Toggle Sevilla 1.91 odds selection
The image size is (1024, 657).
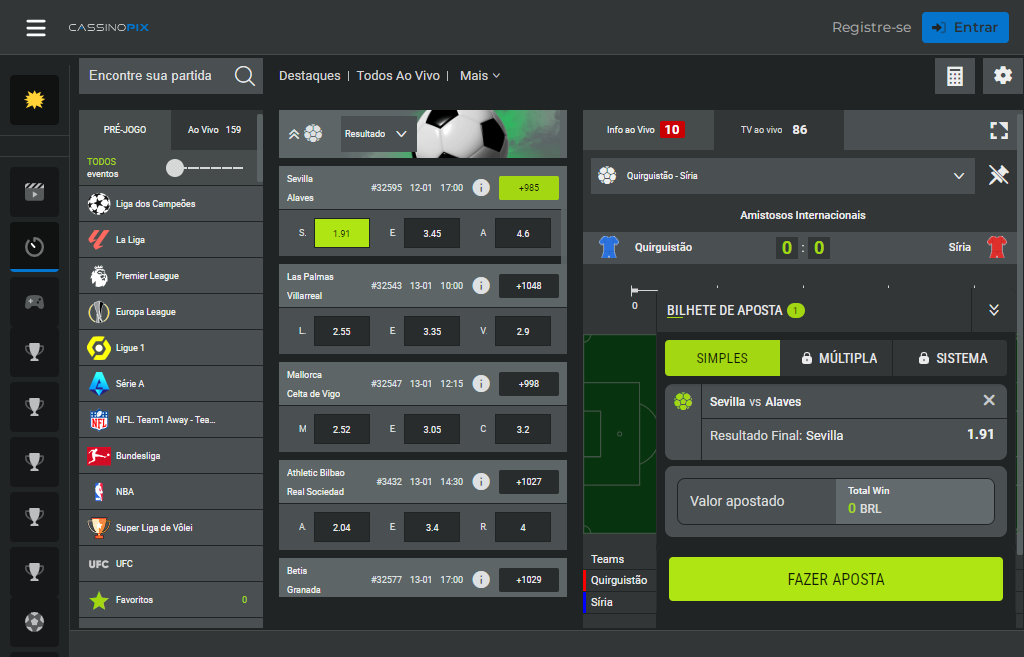pos(341,233)
